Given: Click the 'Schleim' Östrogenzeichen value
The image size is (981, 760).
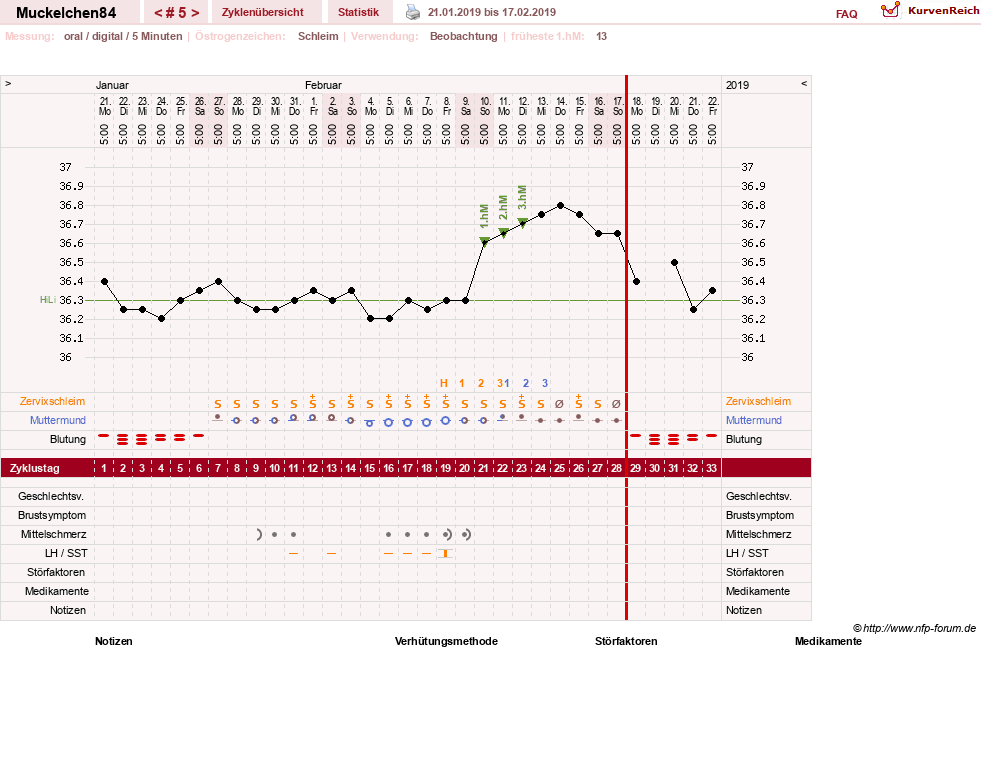Looking at the screenshot, I should [318, 36].
